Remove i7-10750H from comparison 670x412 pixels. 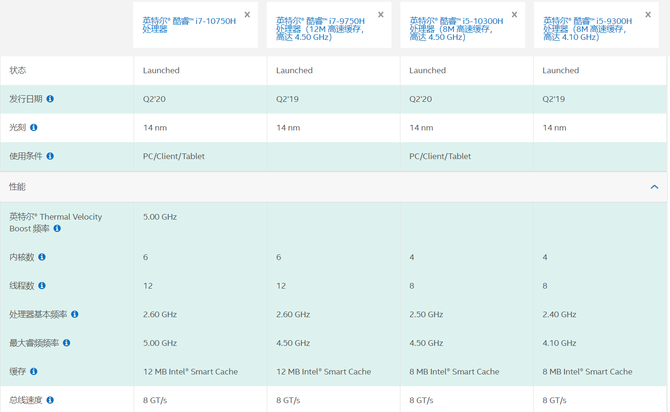coord(248,15)
